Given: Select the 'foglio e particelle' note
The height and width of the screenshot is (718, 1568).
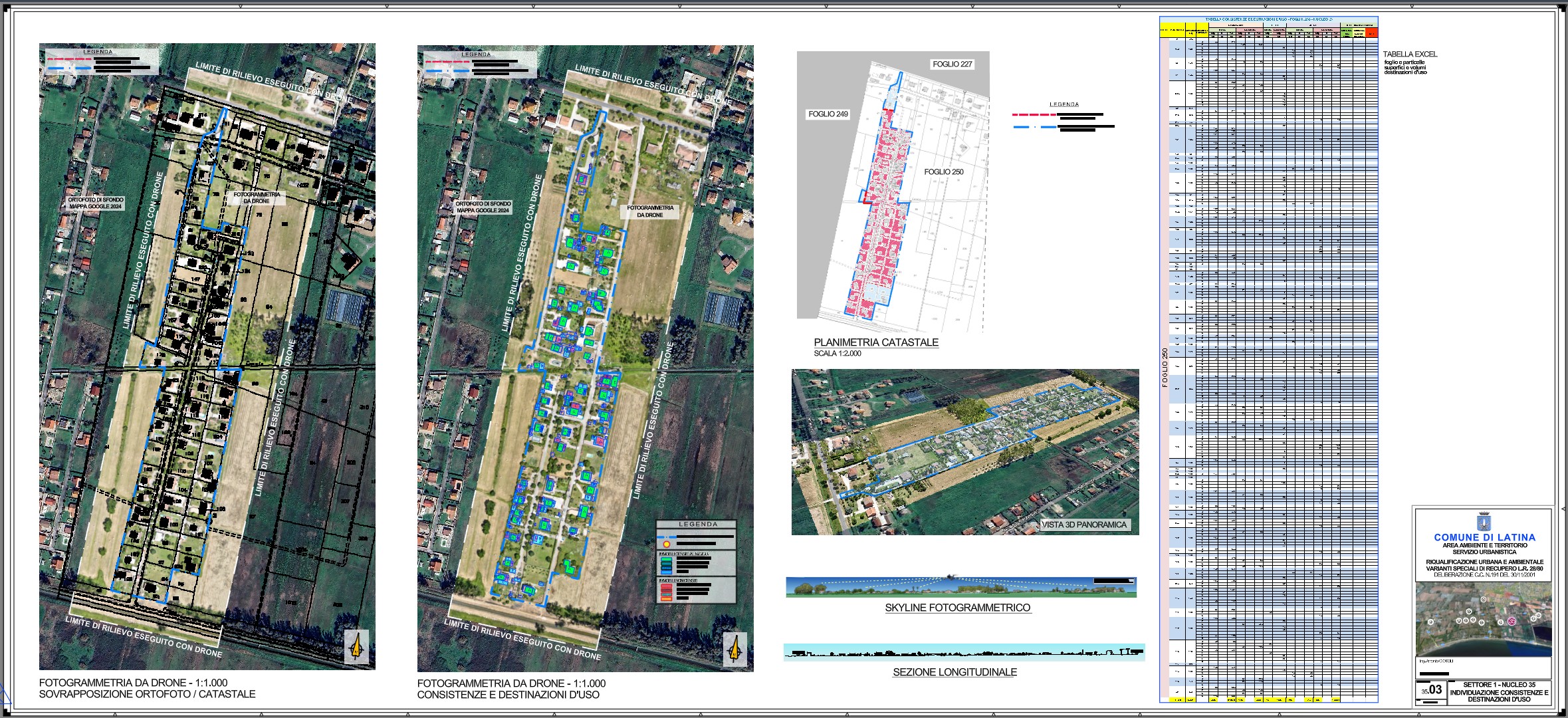Looking at the screenshot, I should pos(1404,62).
